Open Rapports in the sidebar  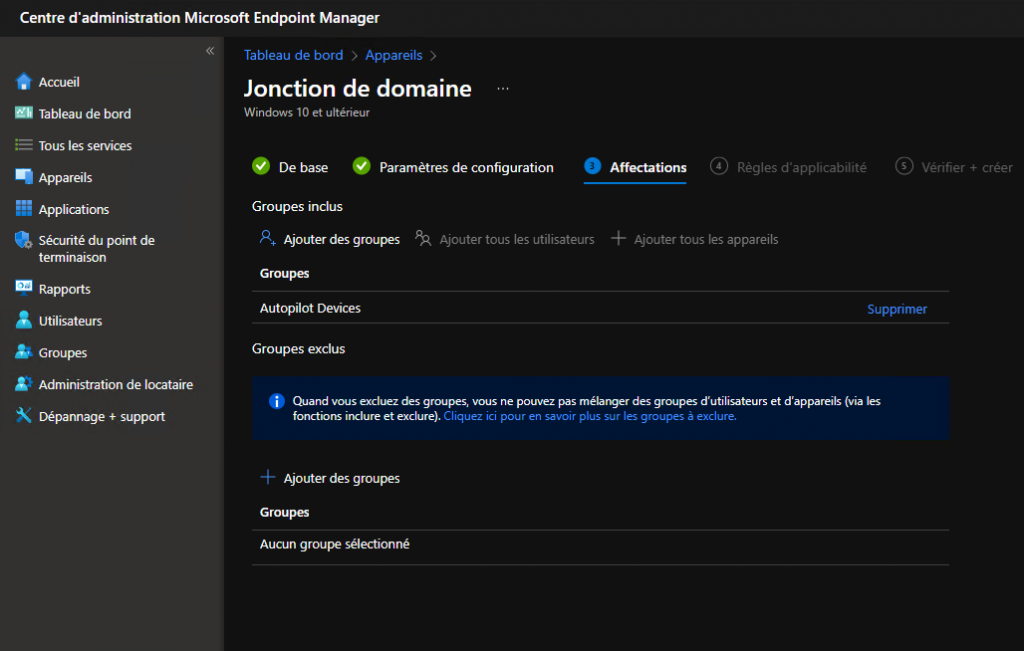(x=65, y=289)
